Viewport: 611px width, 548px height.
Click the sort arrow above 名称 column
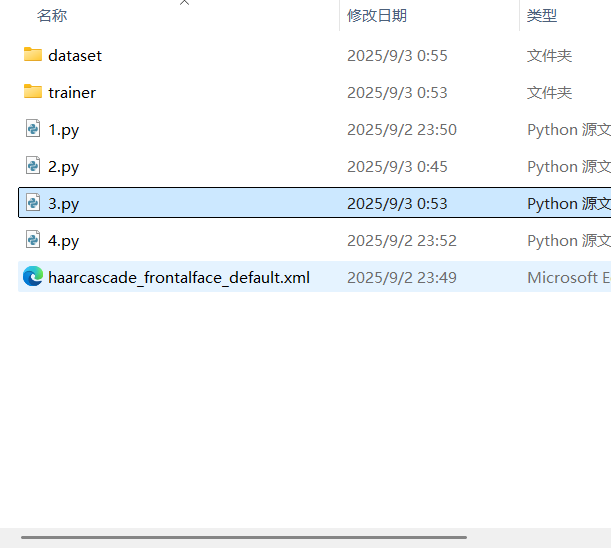[x=184, y=4]
